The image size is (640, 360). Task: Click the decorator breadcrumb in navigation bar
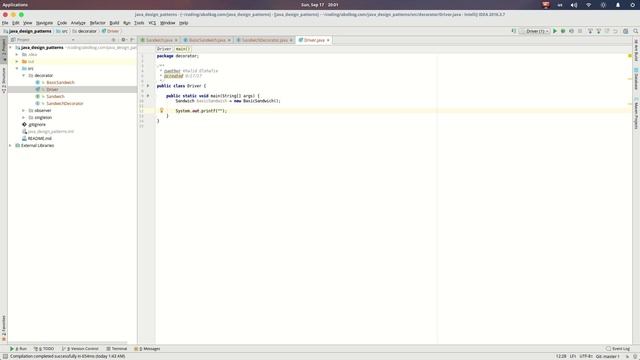point(84,31)
